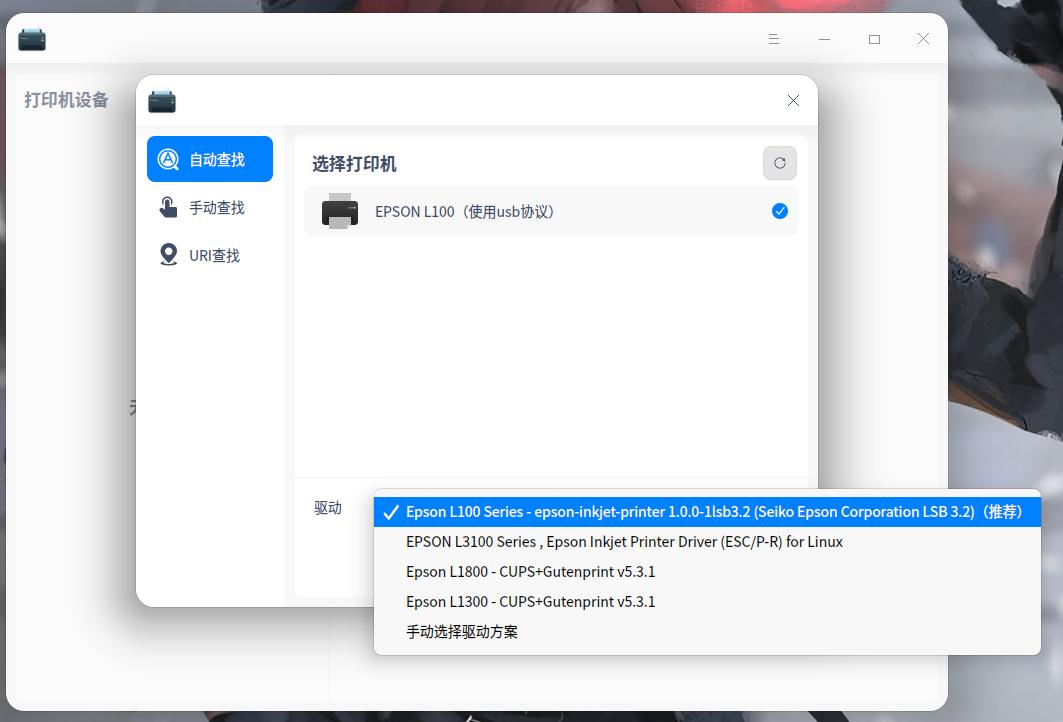Click the 自动查找 magnifier icon
Viewport: 1063px width, 722px height.
pyautogui.click(x=168, y=159)
